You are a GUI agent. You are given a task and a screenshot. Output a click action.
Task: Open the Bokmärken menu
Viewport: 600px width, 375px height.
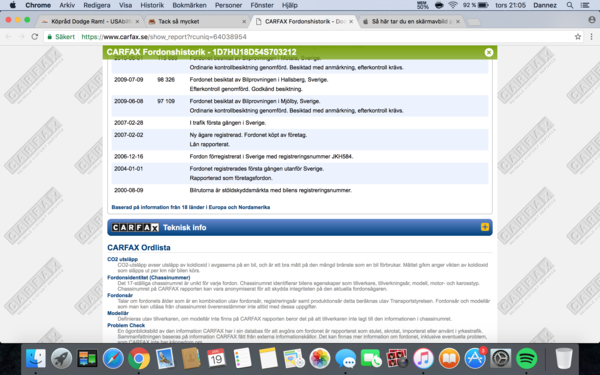[x=189, y=5]
